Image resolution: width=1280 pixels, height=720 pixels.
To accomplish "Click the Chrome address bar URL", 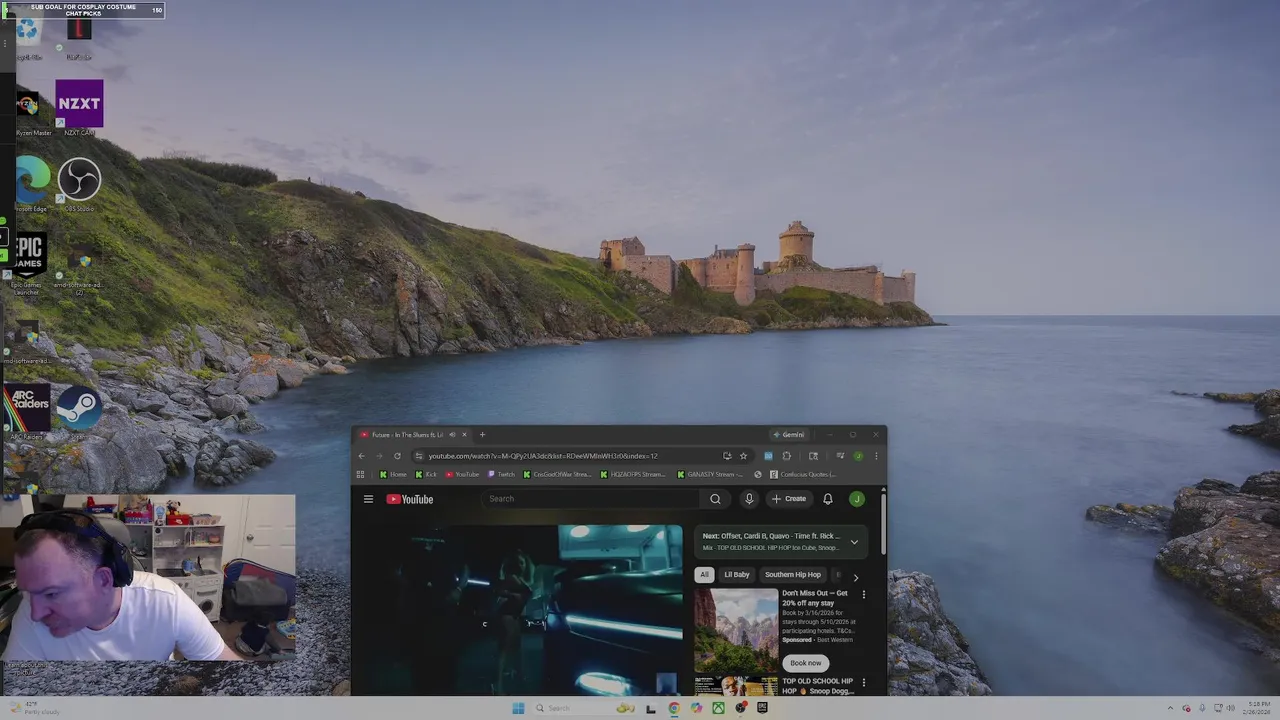I will [543, 456].
